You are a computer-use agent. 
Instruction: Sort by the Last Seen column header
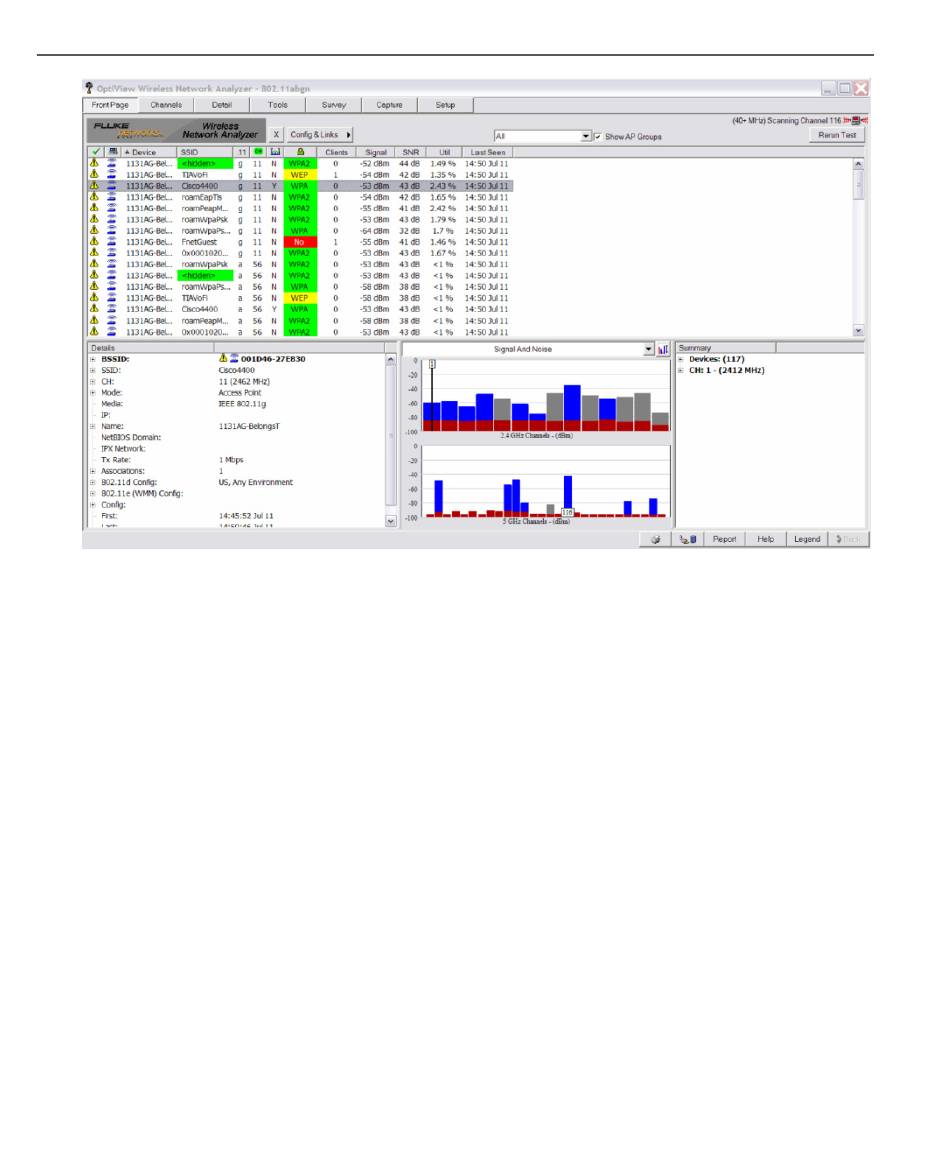(488, 152)
